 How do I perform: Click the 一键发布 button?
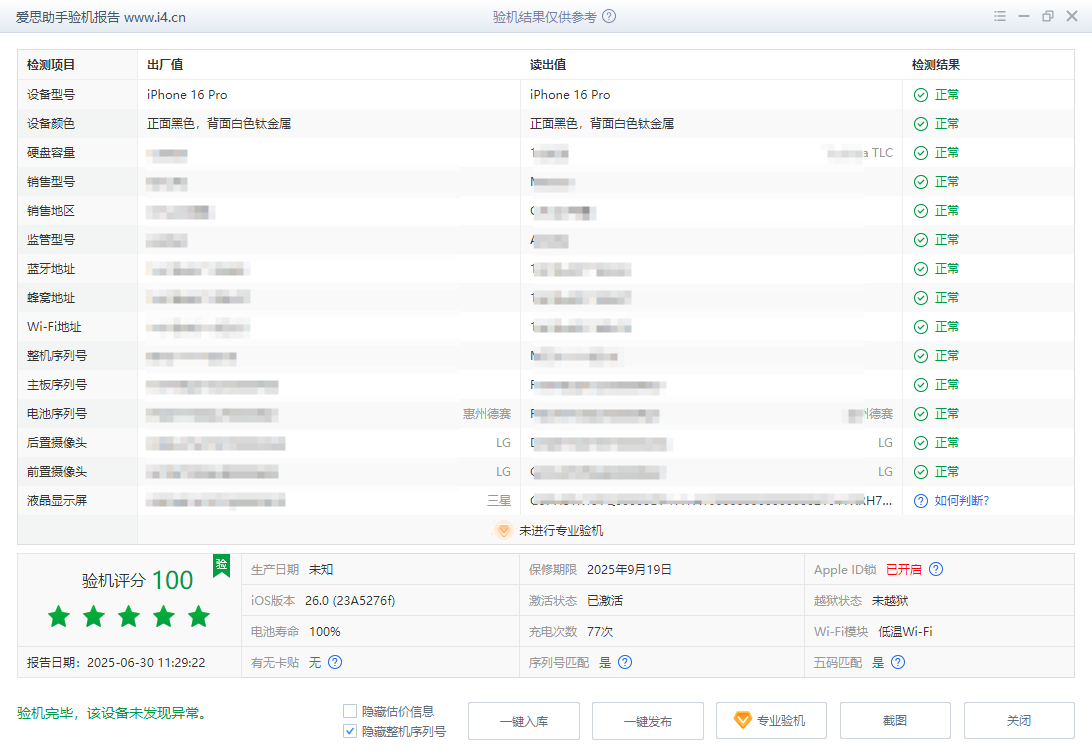point(647,720)
